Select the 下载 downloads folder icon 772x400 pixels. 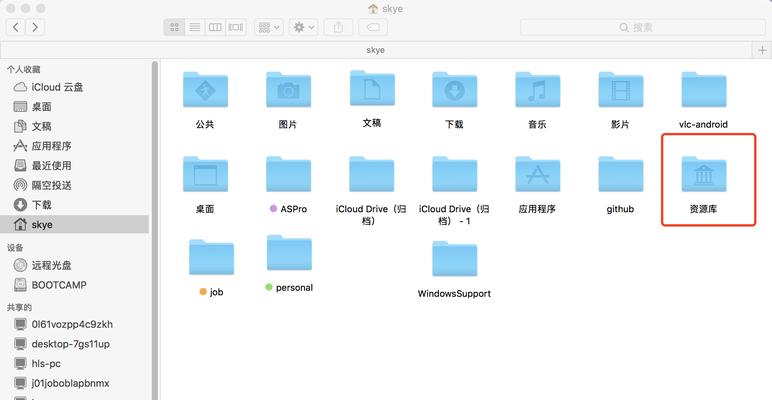pyautogui.click(x=454, y=90)
